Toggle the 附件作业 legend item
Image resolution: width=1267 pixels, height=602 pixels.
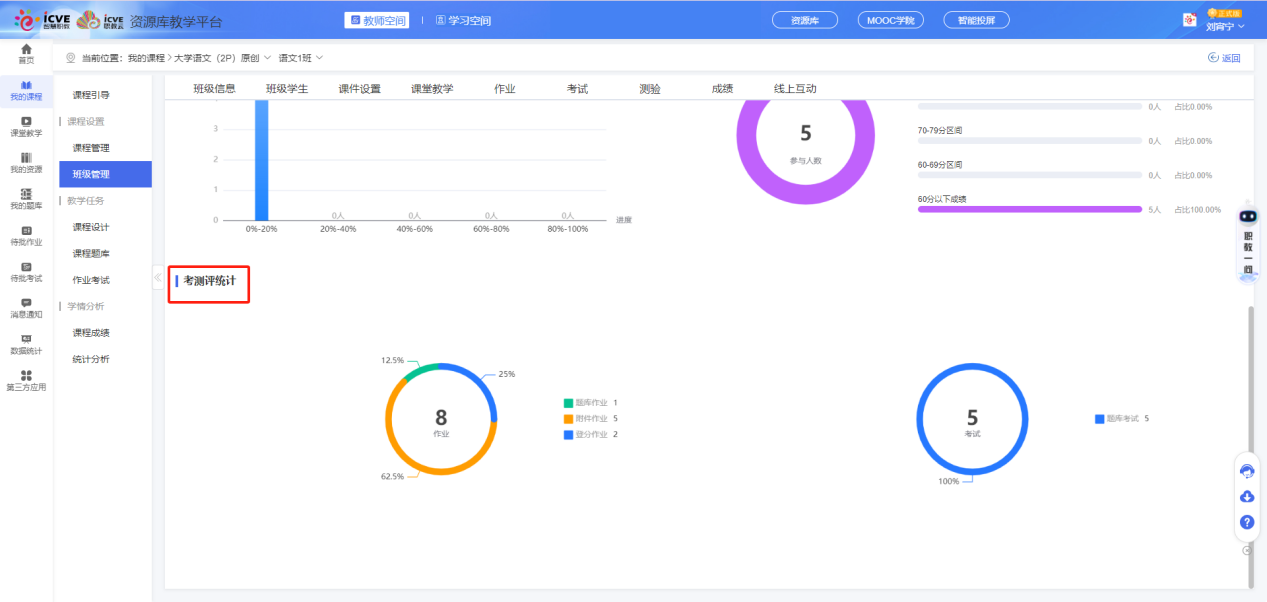590,419
